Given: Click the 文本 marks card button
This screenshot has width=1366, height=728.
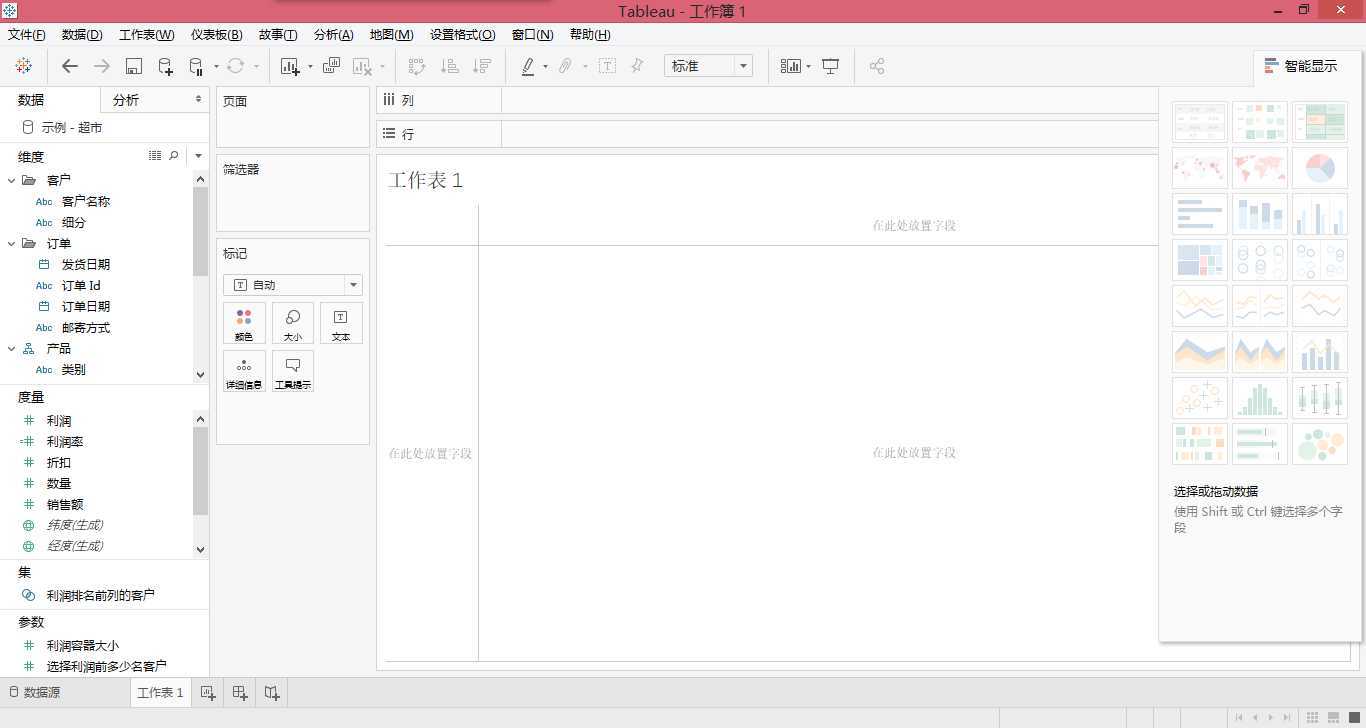Looking at the screenshot, I should pyautogui.click(x=341, y=323).
